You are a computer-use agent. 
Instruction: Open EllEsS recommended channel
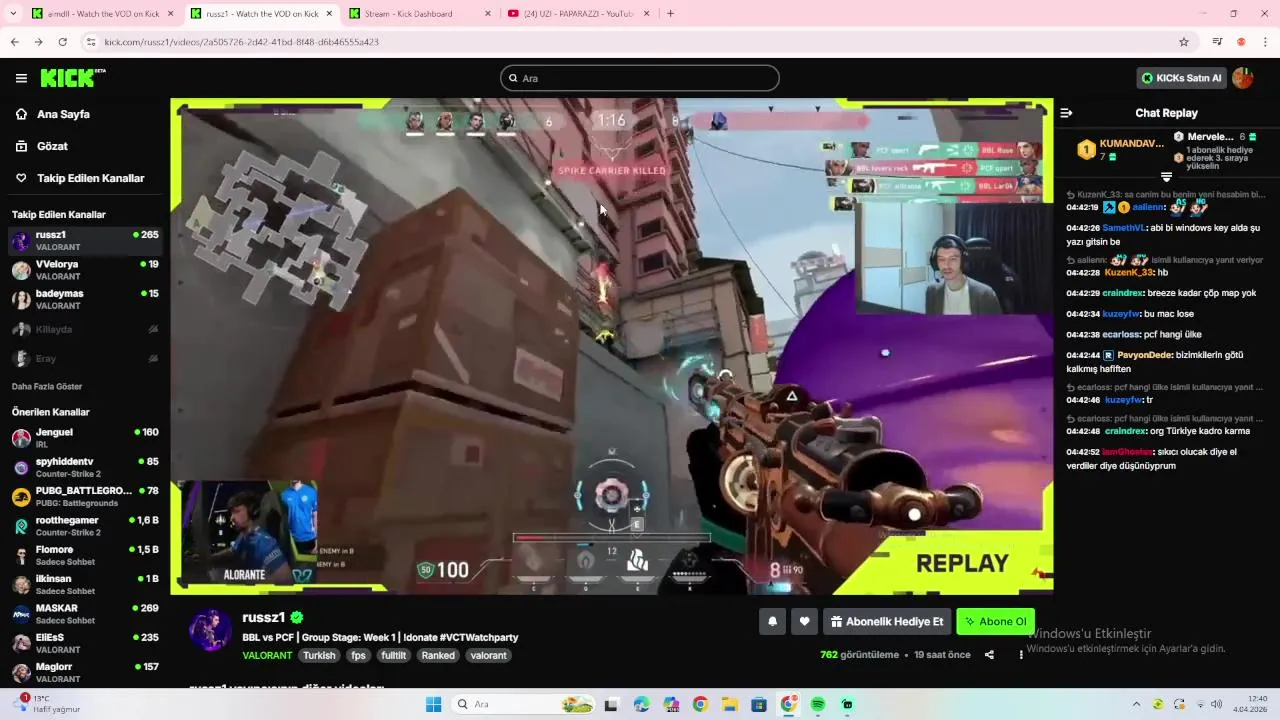click(x=85, y=643)
